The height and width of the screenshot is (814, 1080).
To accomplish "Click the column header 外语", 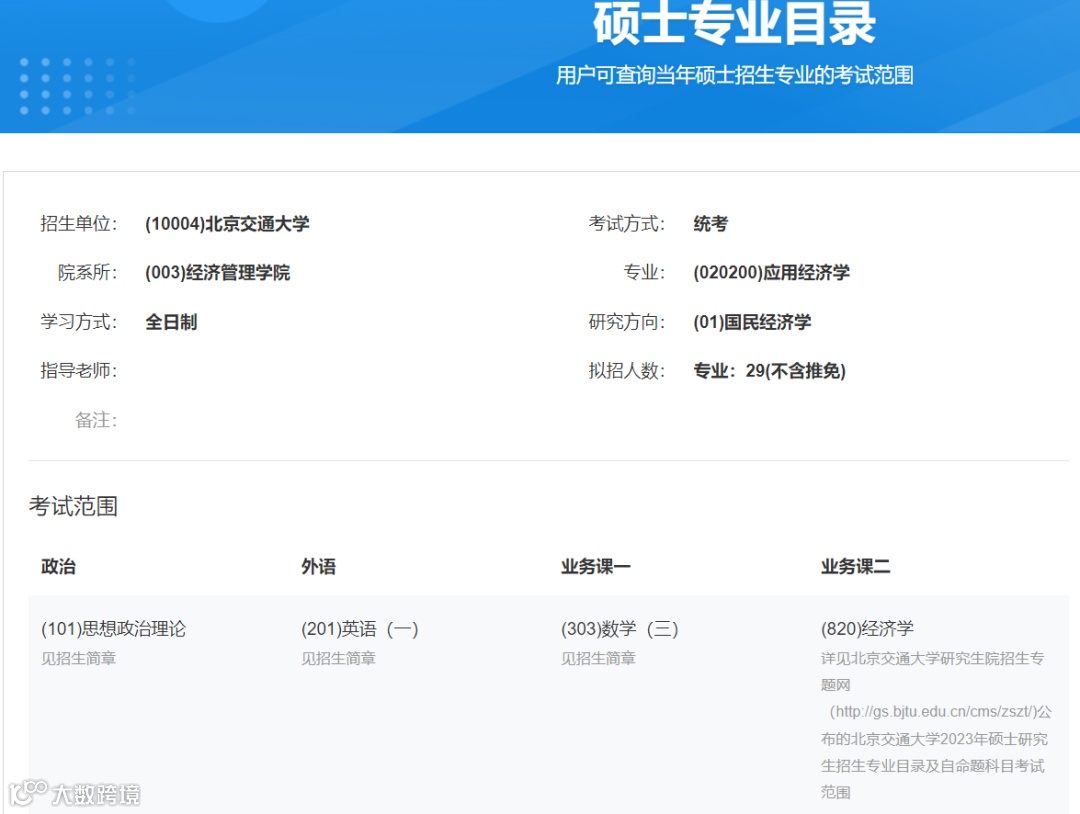I will click(x=318, y=566).
